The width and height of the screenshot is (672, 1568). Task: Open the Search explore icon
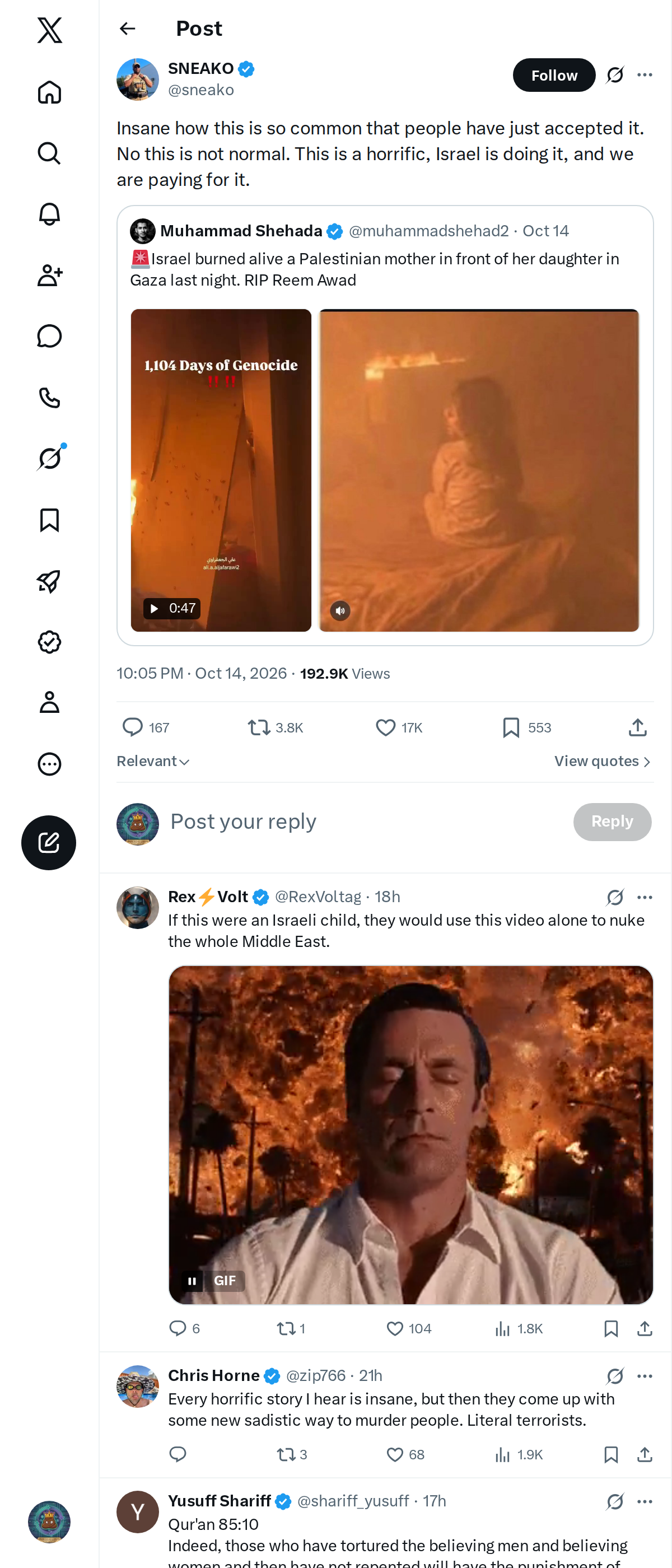[x=49, y=153]
